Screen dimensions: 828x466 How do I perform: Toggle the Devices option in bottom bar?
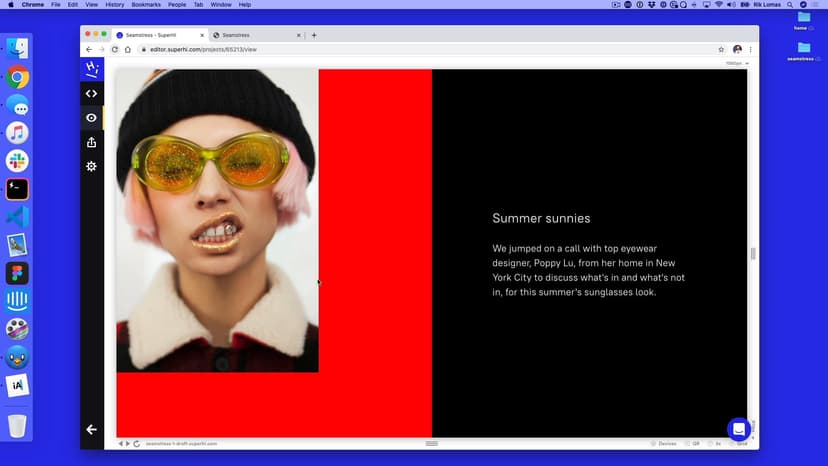(663, 443)
